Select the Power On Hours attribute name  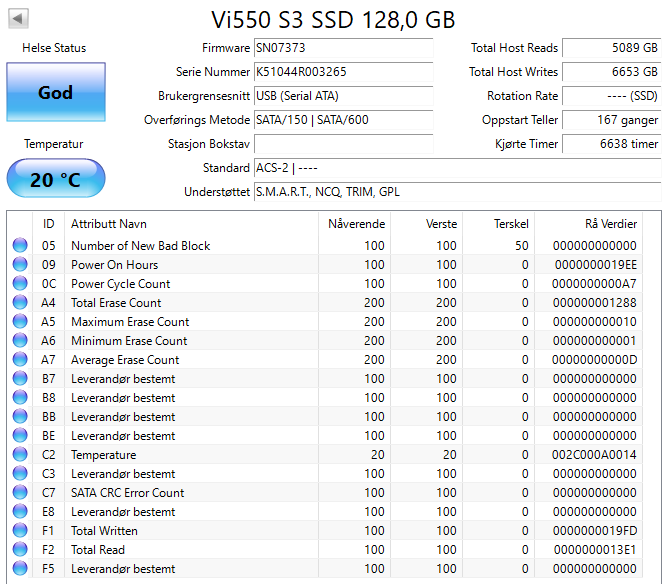tap(114, 265)
